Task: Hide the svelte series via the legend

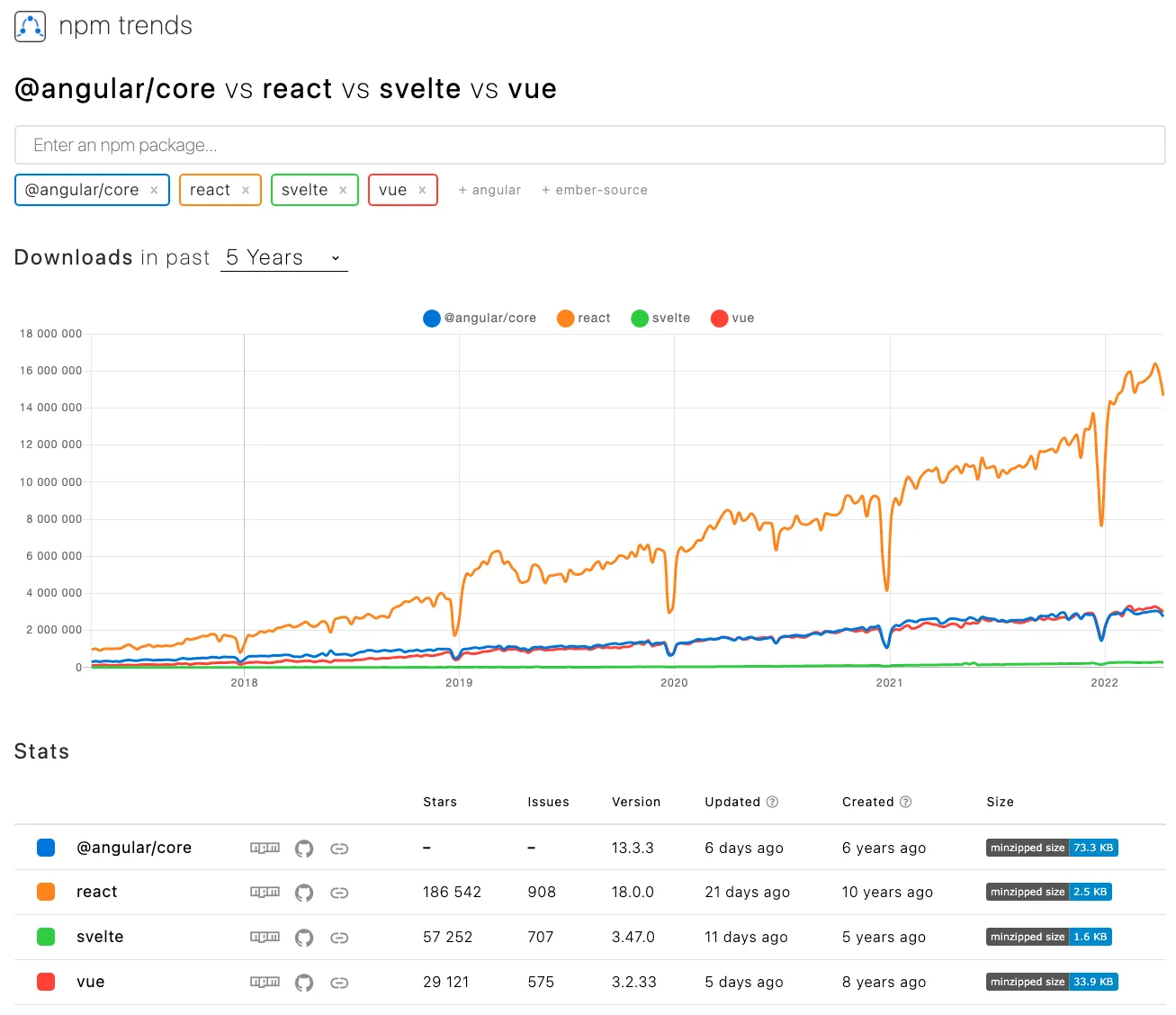Action: point(660,318)
